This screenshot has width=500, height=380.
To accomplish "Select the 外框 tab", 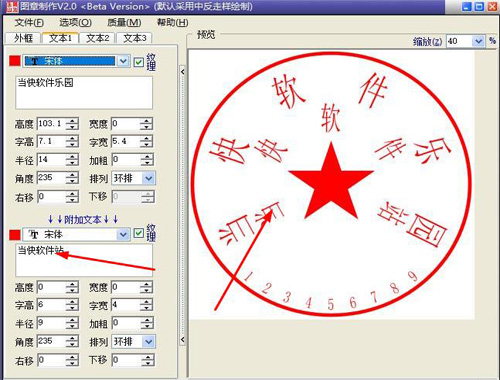I will 23,38.
